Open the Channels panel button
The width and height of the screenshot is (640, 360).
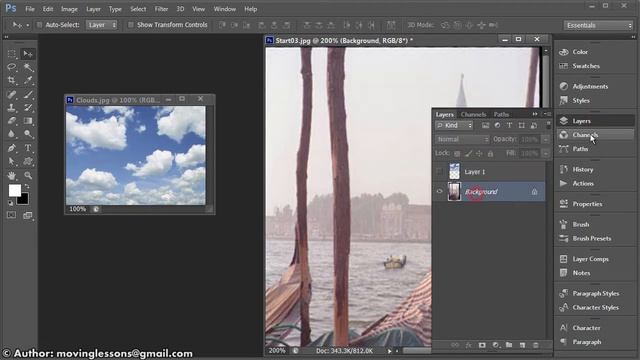[x=595, y=135]
